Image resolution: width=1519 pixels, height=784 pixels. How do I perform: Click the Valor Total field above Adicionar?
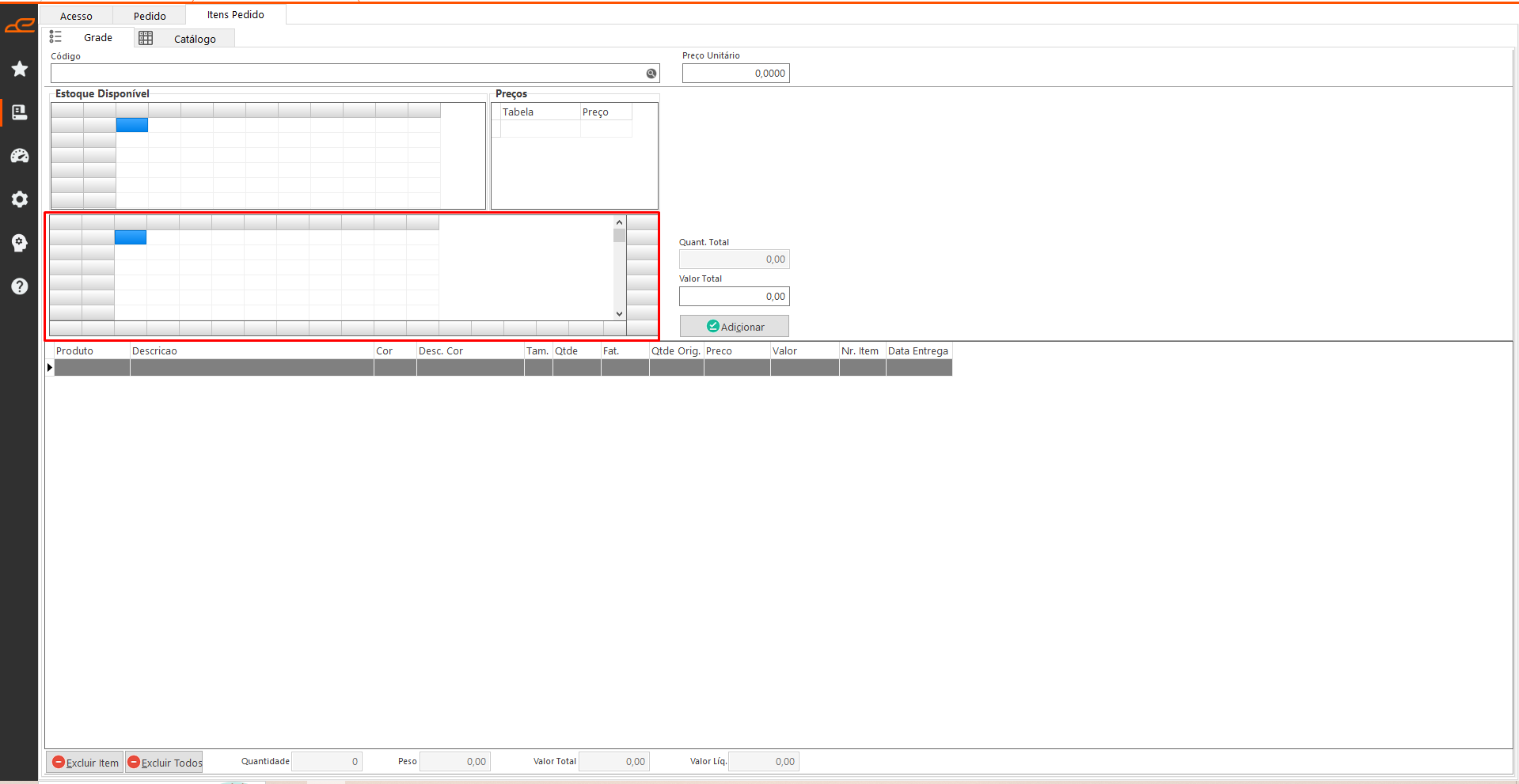(x=734, y=297)
